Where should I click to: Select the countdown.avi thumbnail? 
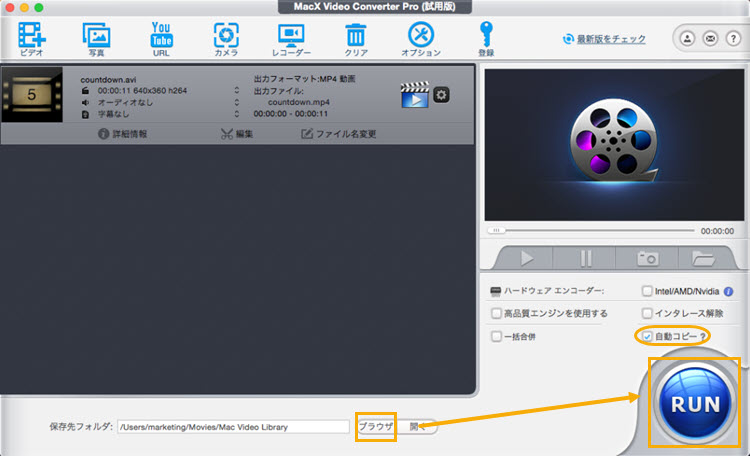pyautogui.click(x=32, y=94)
